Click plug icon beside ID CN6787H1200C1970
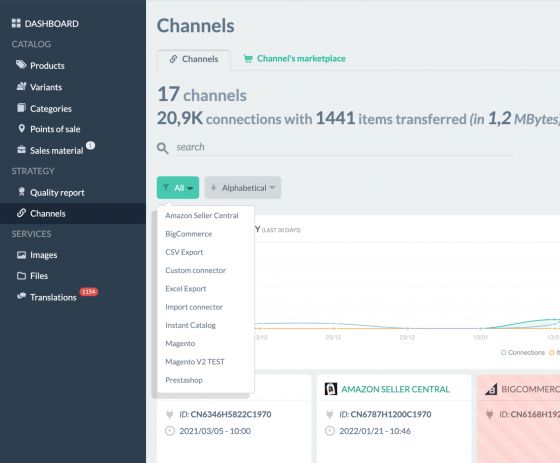 329,414
